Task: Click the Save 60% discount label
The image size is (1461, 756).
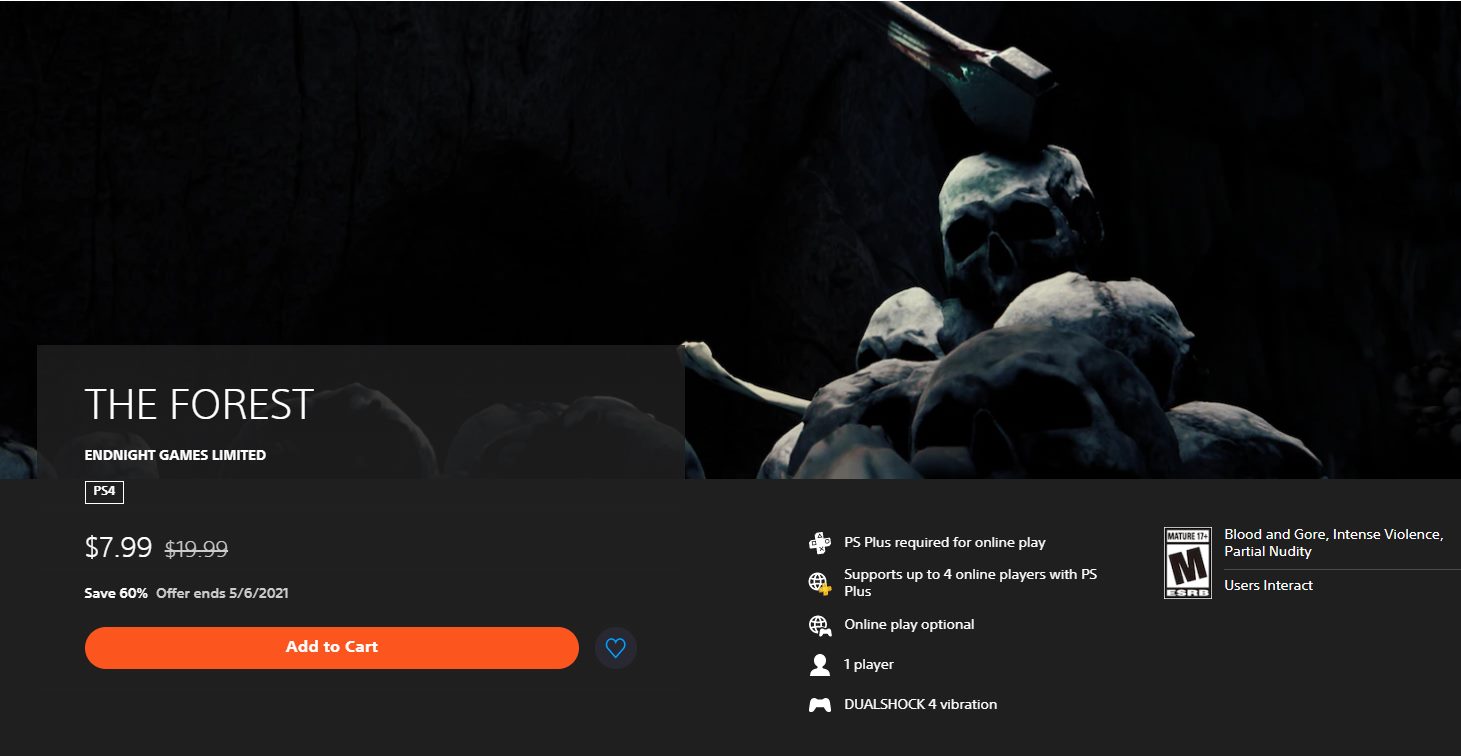Action: coord(116,593)
